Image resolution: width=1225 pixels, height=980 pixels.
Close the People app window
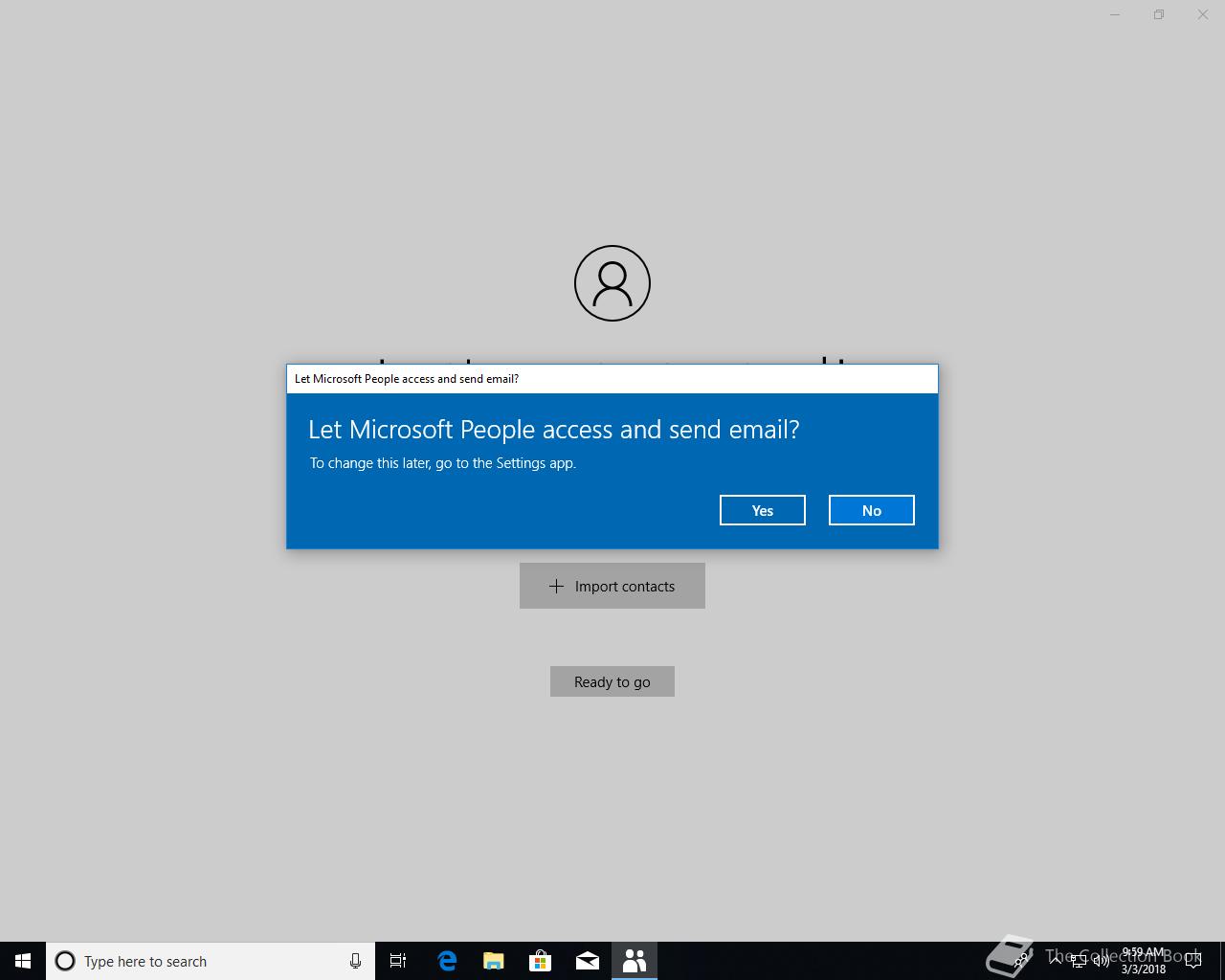point(1203,14)
